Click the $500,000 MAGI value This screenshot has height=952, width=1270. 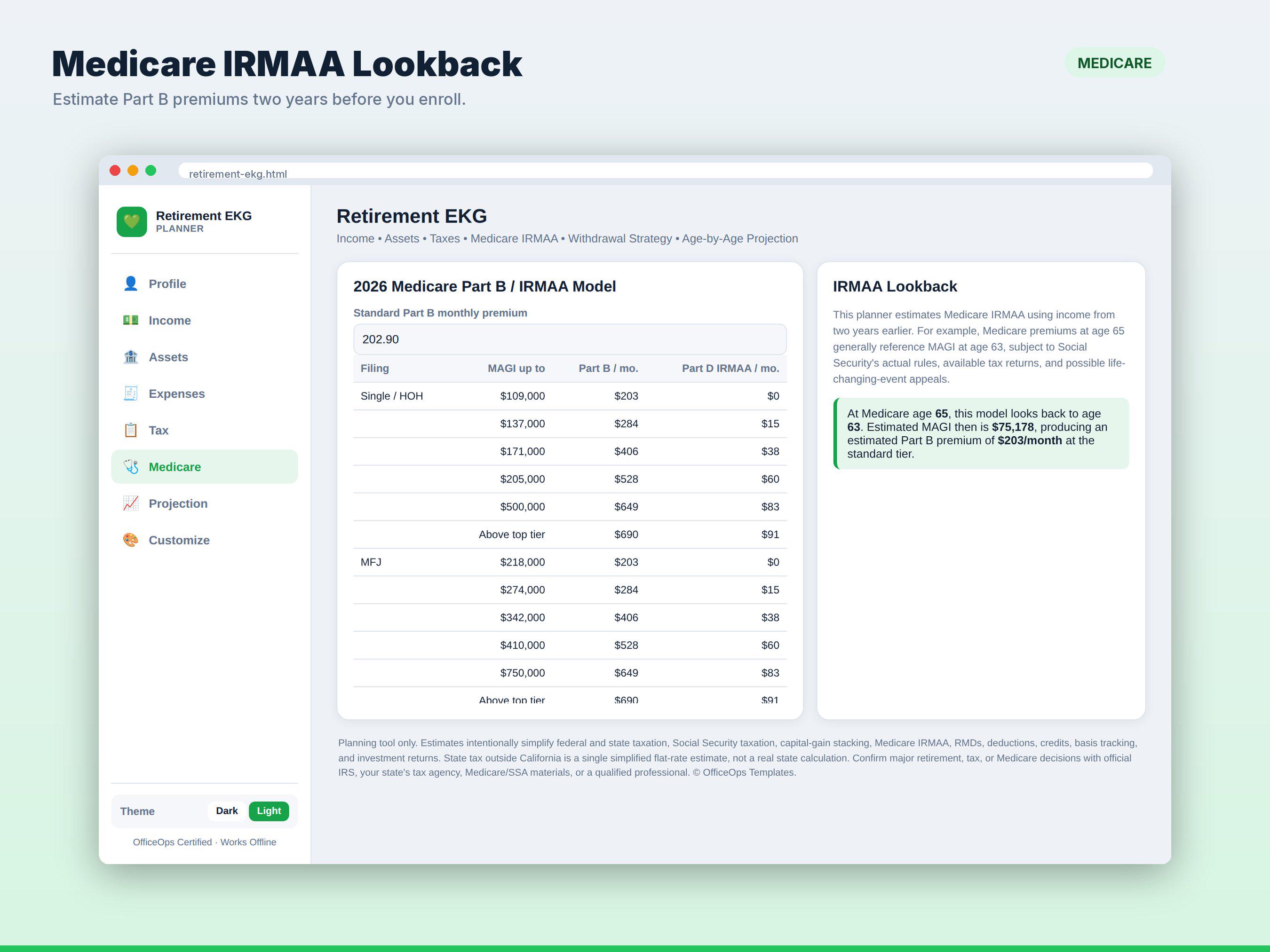click(x=523, y=507)
